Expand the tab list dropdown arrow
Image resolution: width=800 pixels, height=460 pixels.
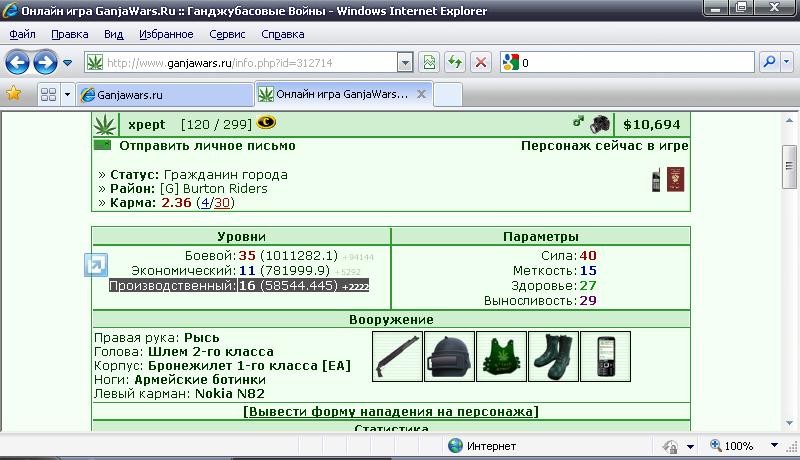point(67,94)
